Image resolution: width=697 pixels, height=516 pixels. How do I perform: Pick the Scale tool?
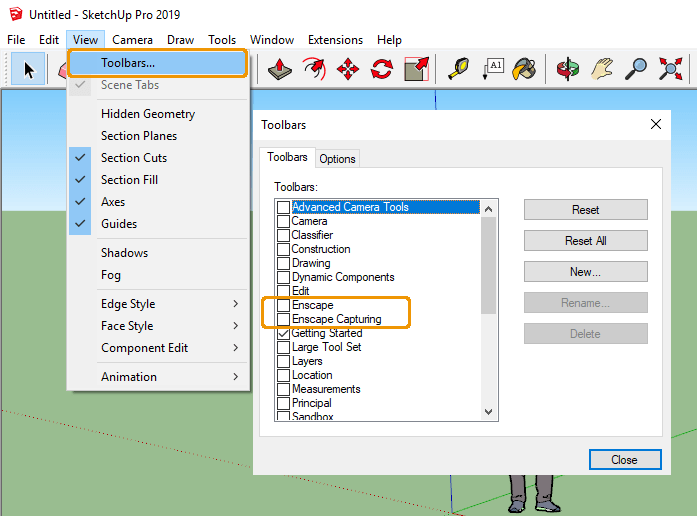tap(417, 69)
